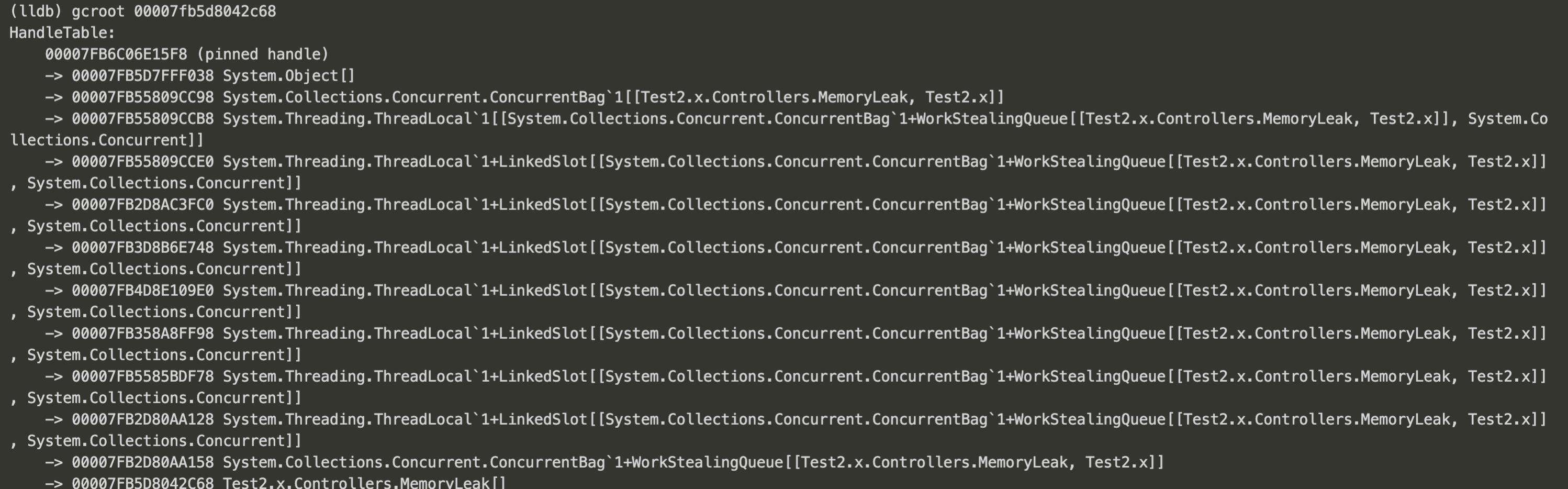Click ConcurrentBag address 00007FB55809CC98
The height and width of the screenshot is (489, 1568).
(x=143, y=97)
